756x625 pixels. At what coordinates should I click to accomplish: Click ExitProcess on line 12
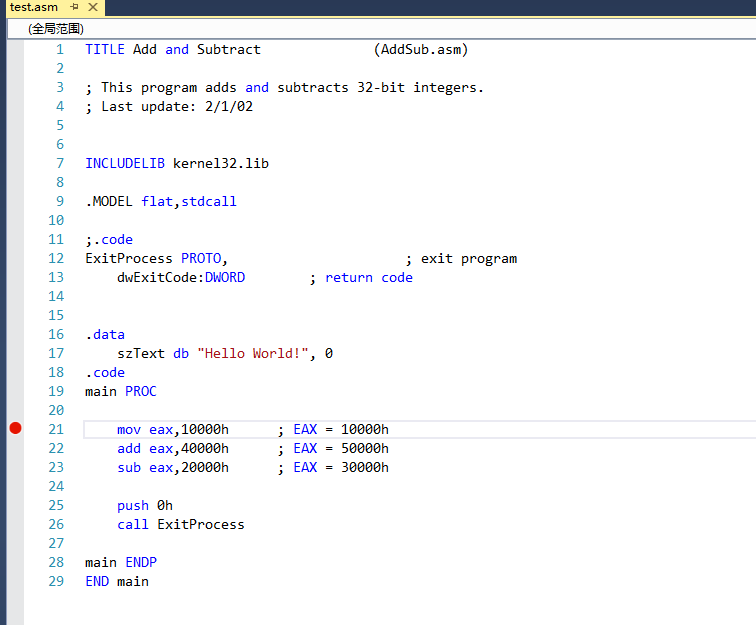pyautogui.click(x=129, y=258)
